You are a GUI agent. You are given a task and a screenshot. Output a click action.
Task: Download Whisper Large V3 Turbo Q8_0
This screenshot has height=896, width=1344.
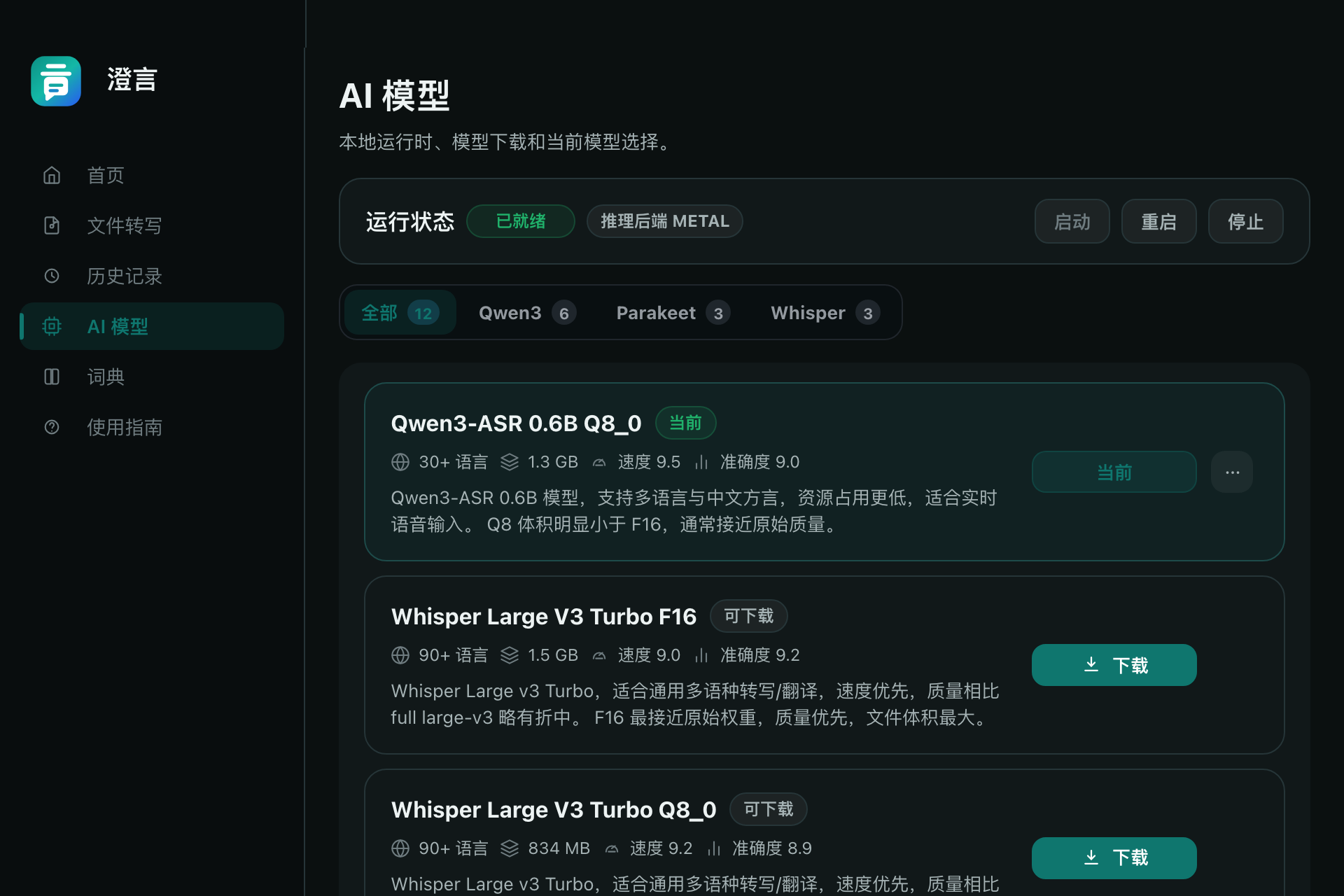pos(1114,858)
